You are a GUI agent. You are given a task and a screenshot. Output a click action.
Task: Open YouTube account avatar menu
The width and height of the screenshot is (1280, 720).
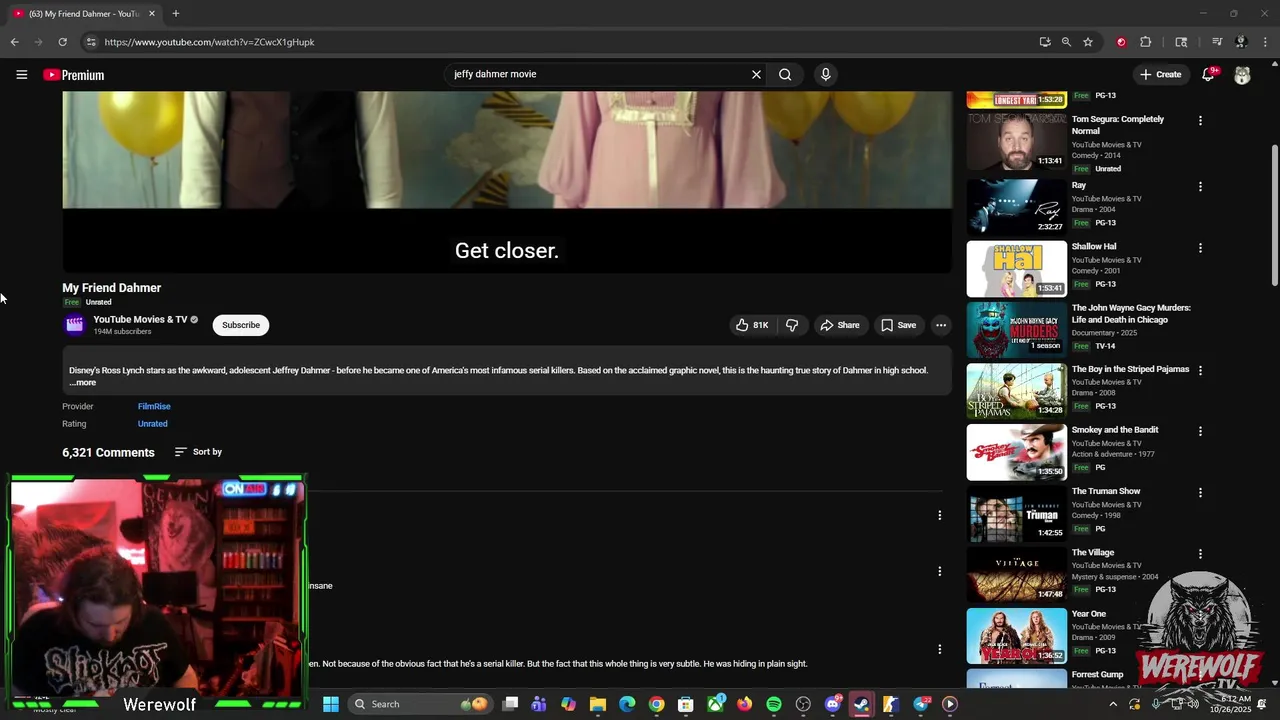click(1242, 75)
